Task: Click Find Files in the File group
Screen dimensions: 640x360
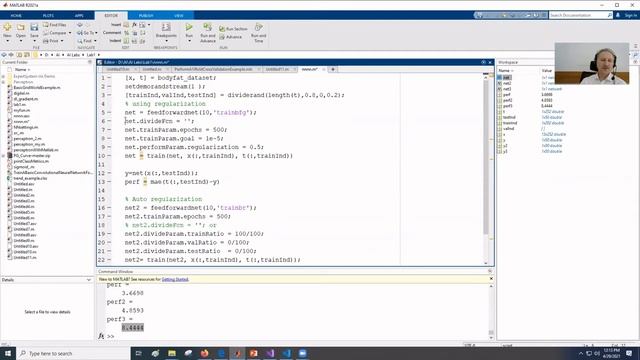Action: [55, 25]
